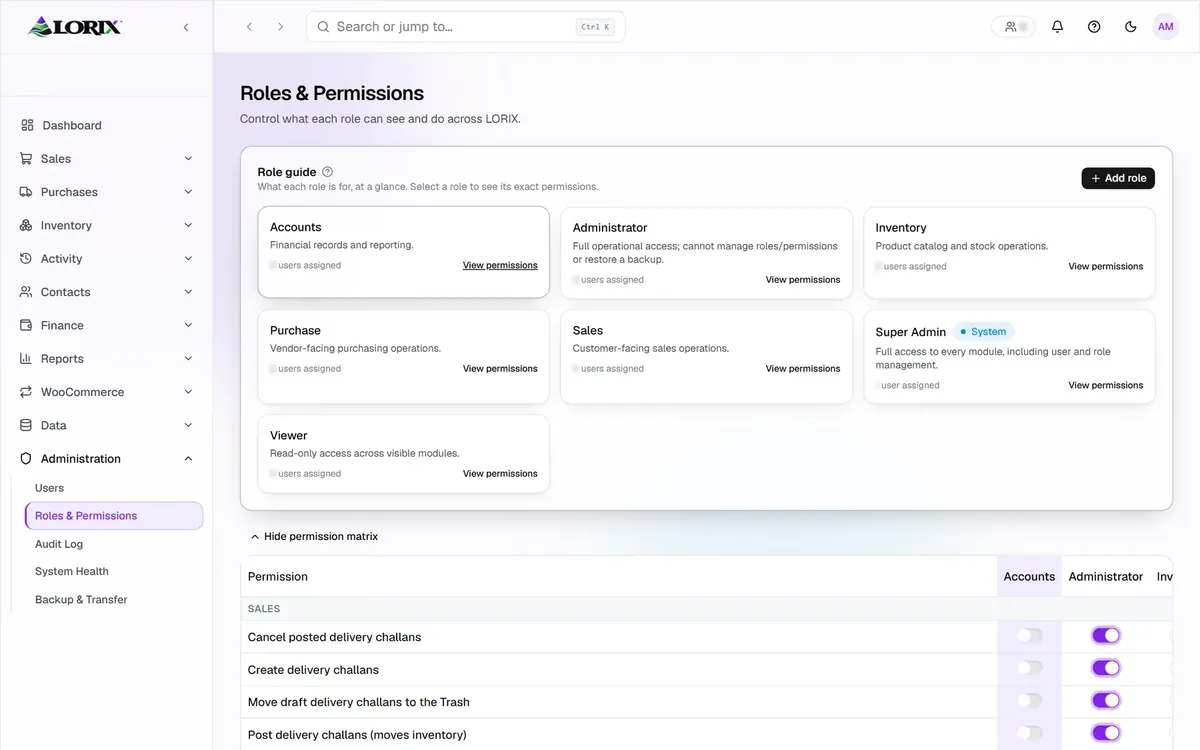The image size is (1200, 750).
Task: Click the Contacts people icon
Action: [26, 292]
